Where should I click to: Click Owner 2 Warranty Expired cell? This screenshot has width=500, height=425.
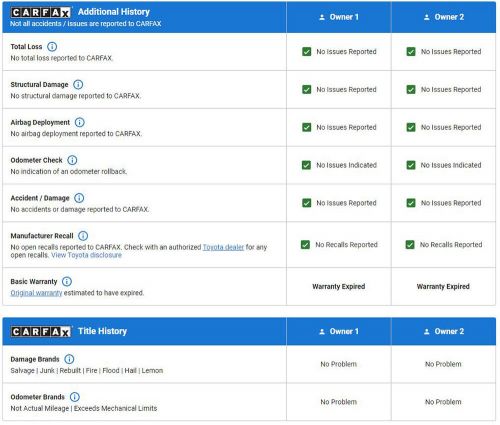443,286
